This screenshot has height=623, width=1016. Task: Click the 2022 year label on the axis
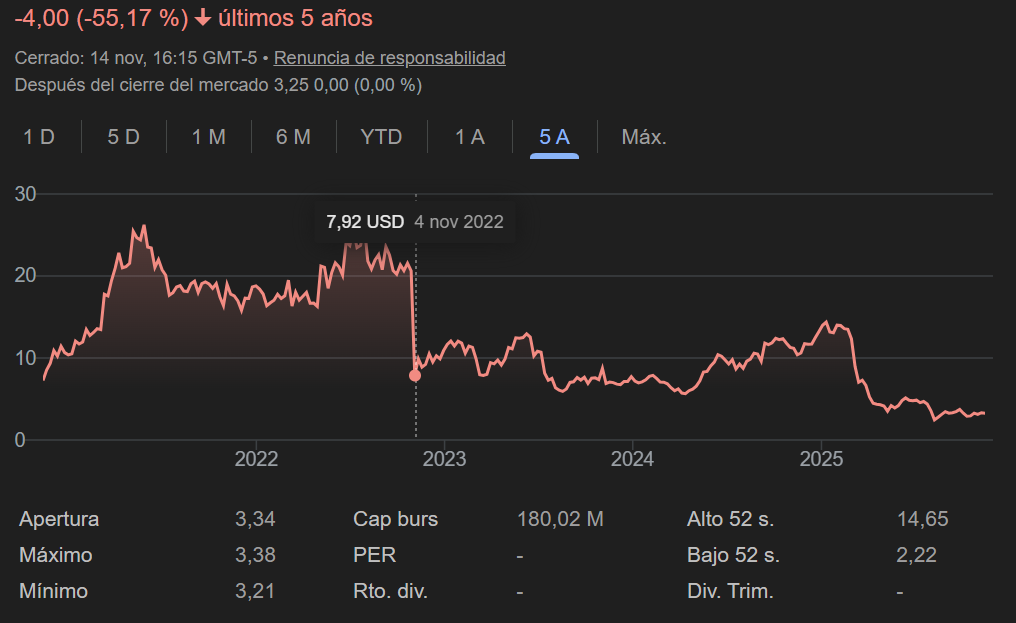tap(256, 459)
